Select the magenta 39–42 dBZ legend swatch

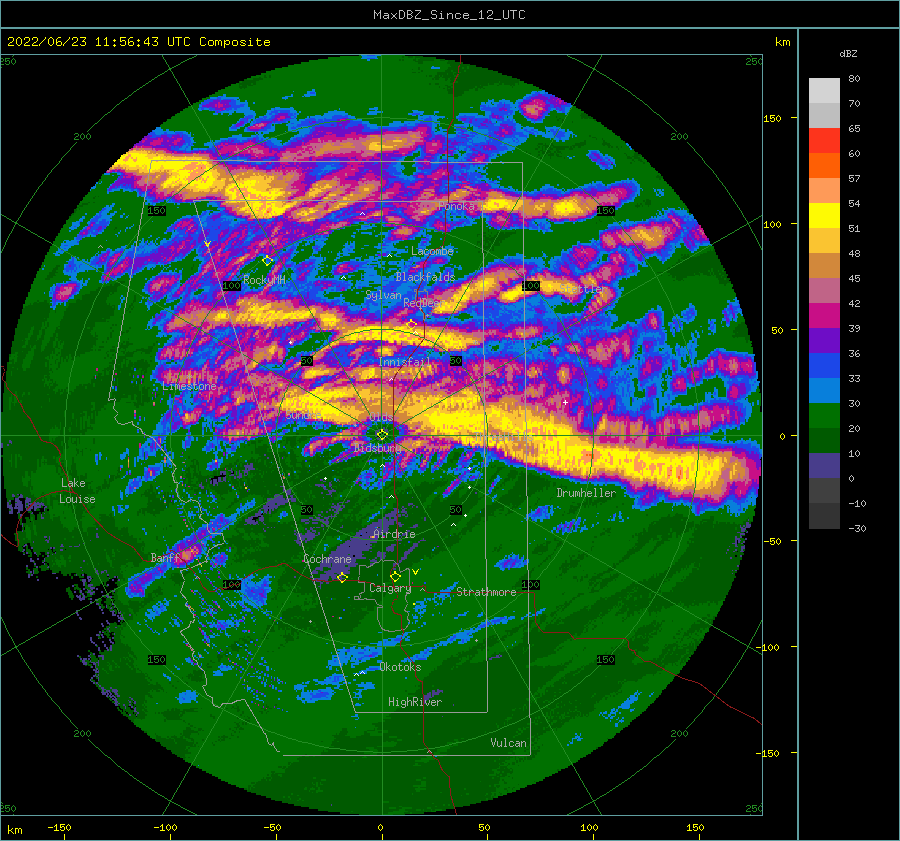(824, 316)
